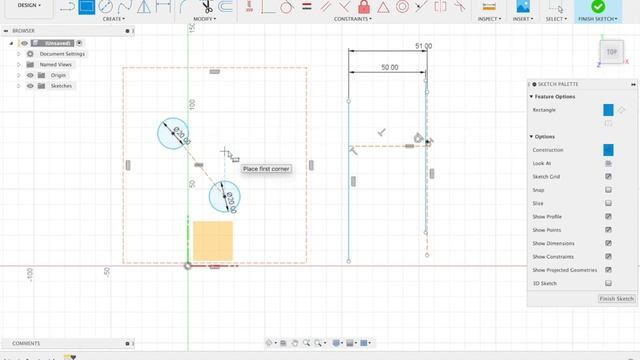Expand Sketches tree node
Viewport: 640px width, 360px height.
[18, 86]
